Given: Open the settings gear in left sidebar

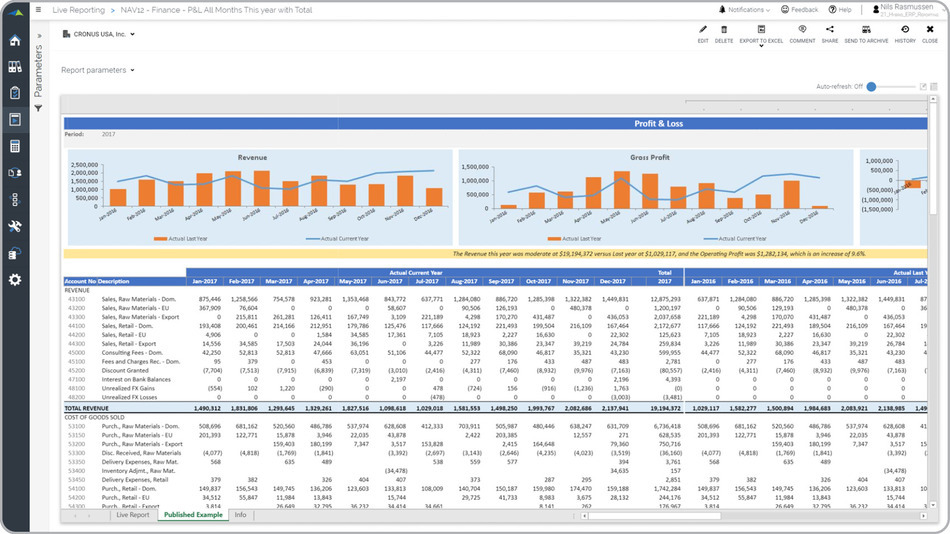Looking at the screenshot, I should click(15, 280).
